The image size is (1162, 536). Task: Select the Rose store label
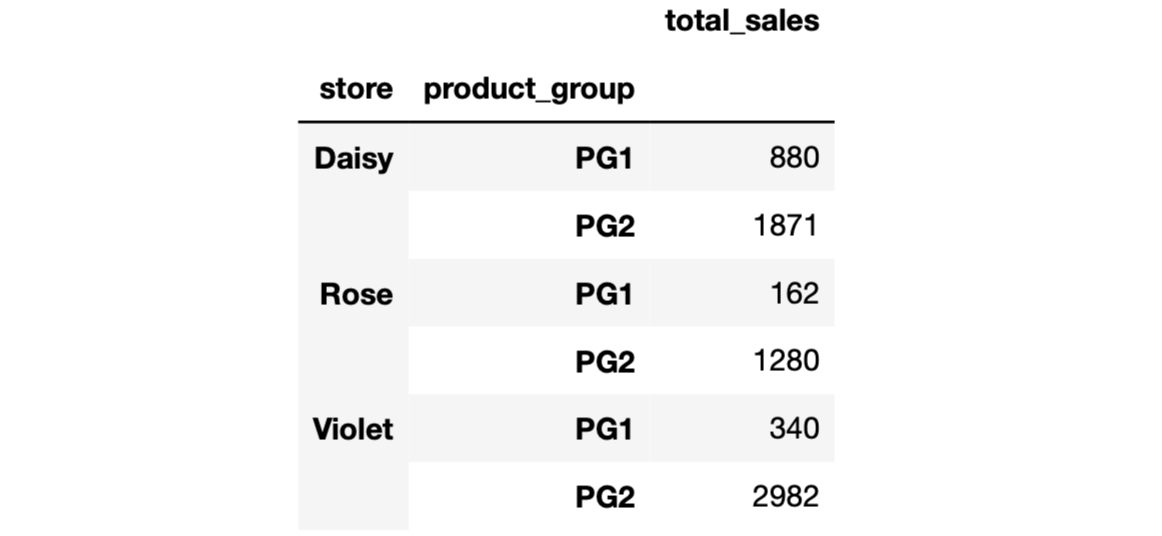tap(356, 294)
